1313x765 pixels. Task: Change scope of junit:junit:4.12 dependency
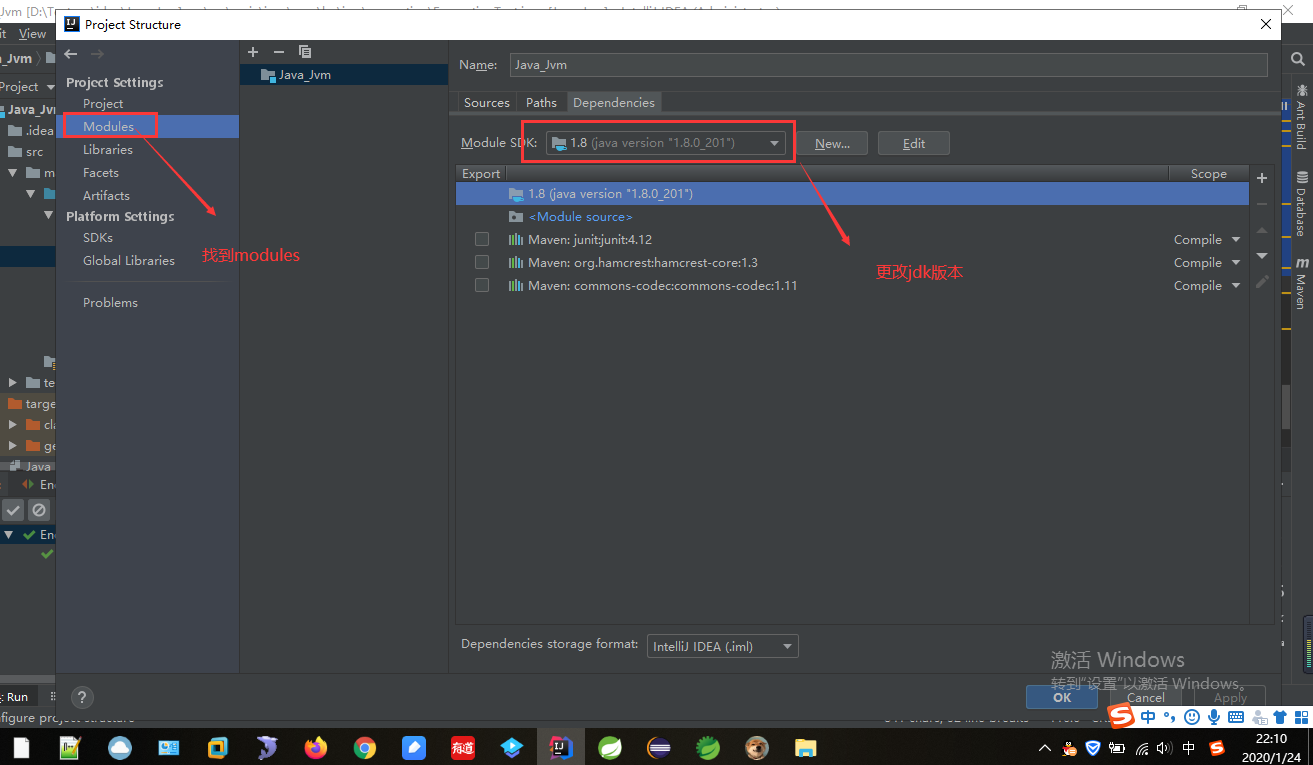[x=1207, y=240]
